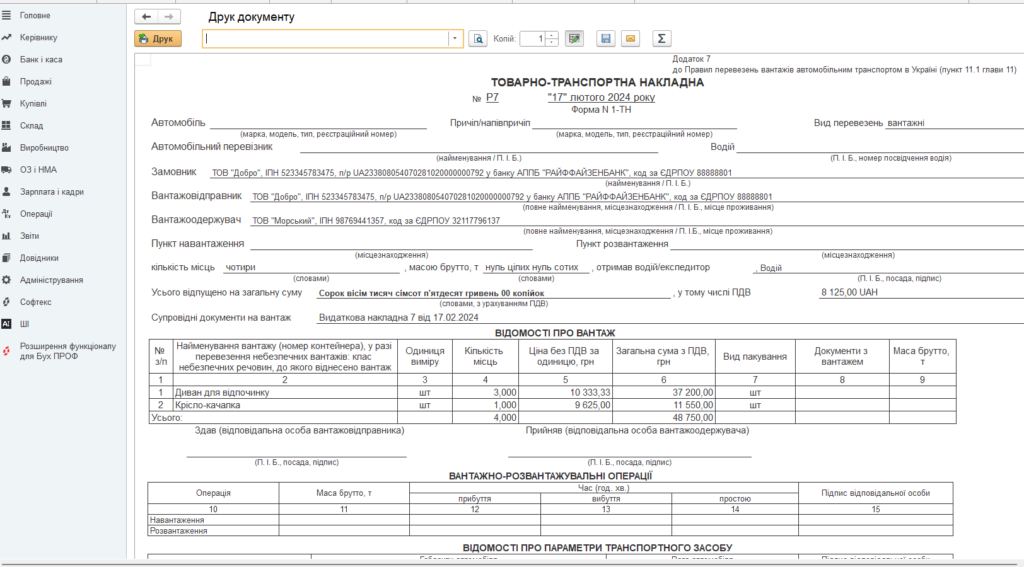This screenshot has width=1024, height=567.
Task: Click the 11 550,00 total cell
Action: coord(664,405)
